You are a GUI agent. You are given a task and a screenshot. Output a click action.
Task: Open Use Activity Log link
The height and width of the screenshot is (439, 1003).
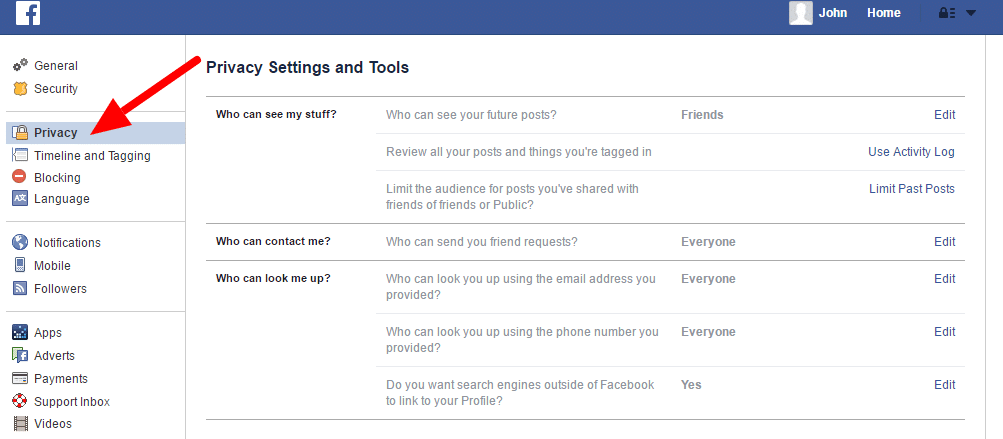tap(911, 152)
